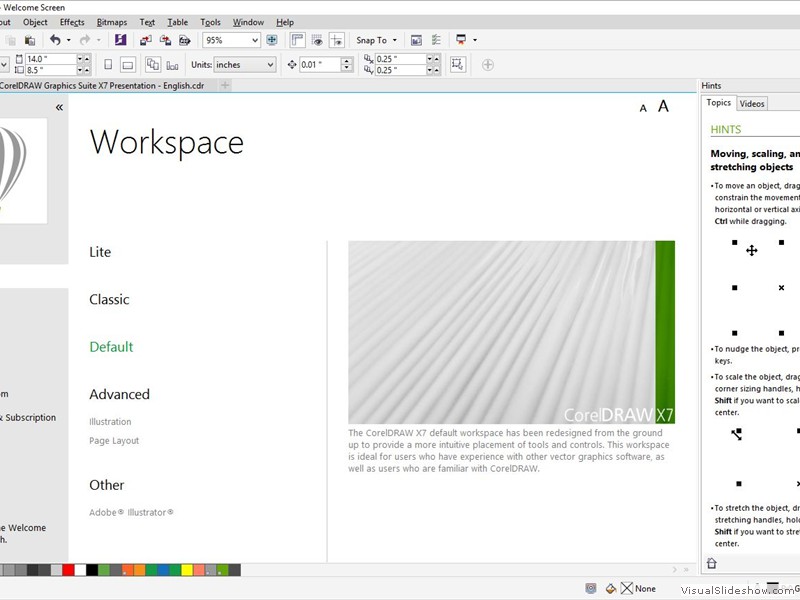The width and height of the screenshot is (800, 600).
Task: Open the Text menu
Action: click(147, 22)
